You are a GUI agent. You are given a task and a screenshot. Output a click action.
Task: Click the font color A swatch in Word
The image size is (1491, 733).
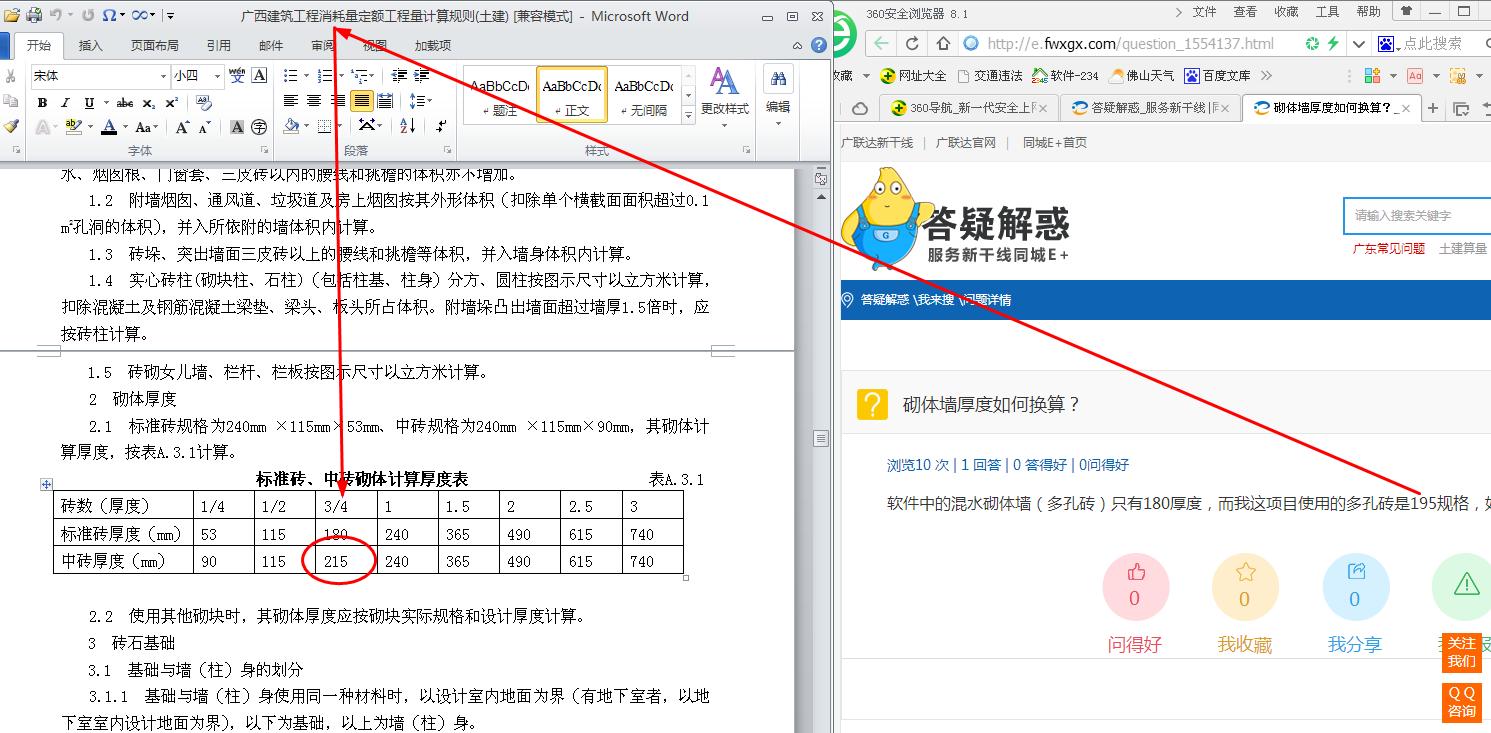[108, 127]
